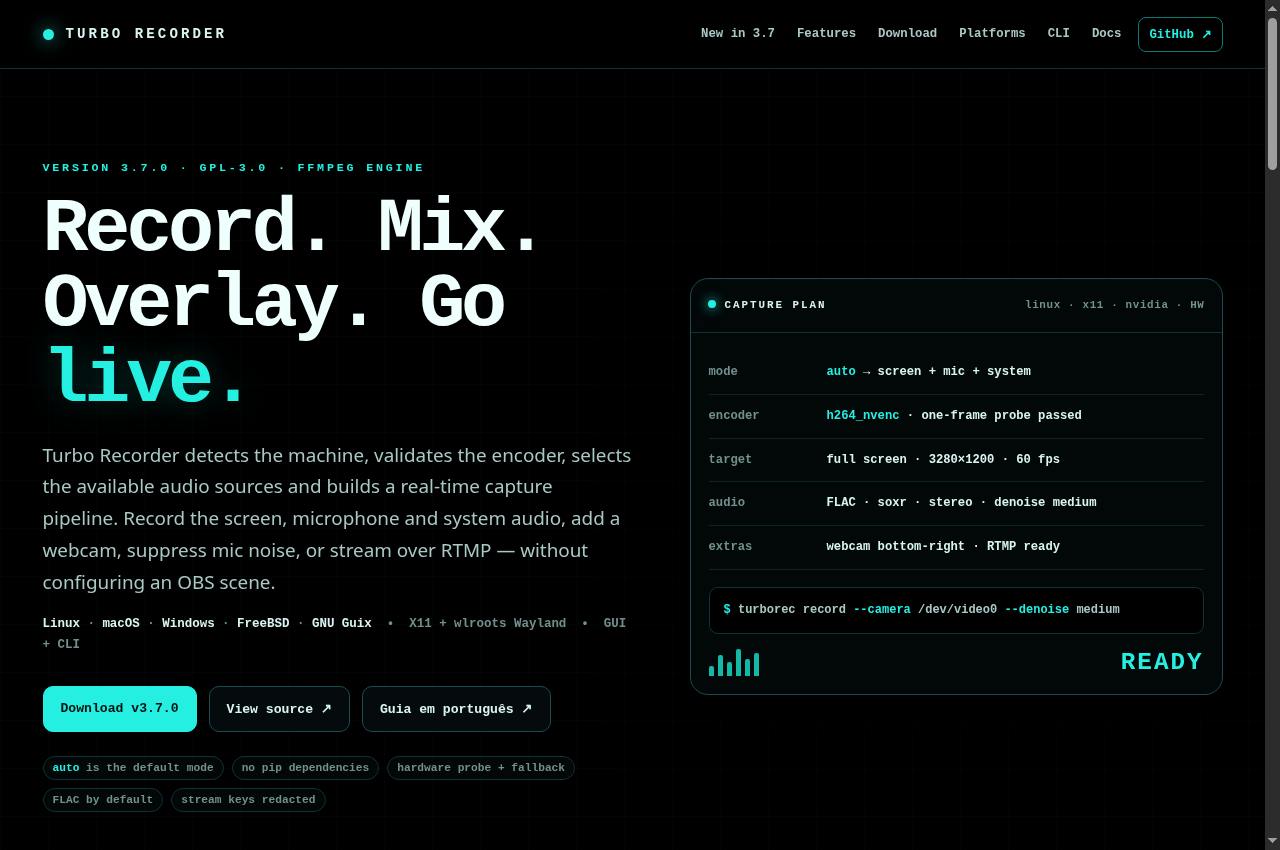Click scrollbar up arrow

[x=1273, y=8]
